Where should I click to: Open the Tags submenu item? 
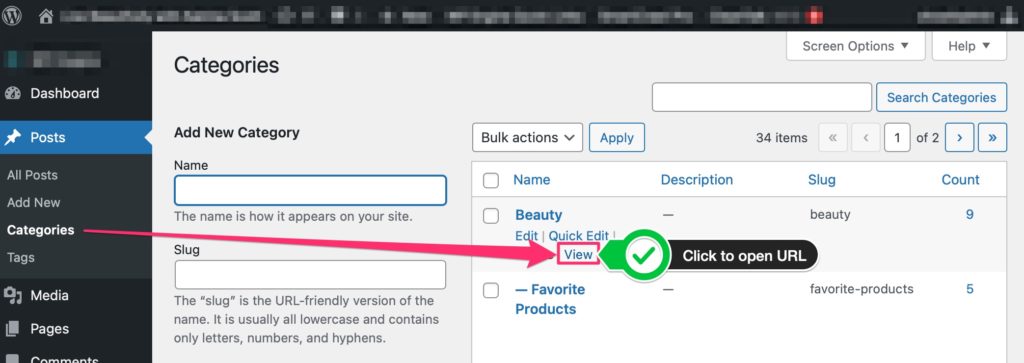[21, 257]
